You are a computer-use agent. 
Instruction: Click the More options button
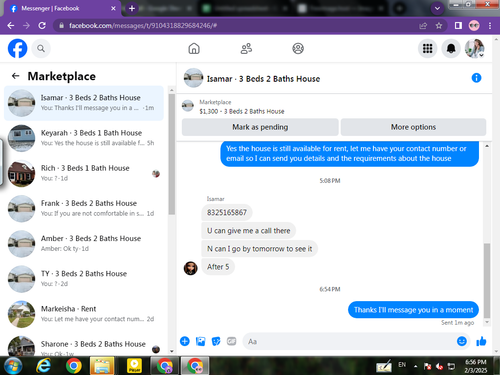click(x=413, y=127)
